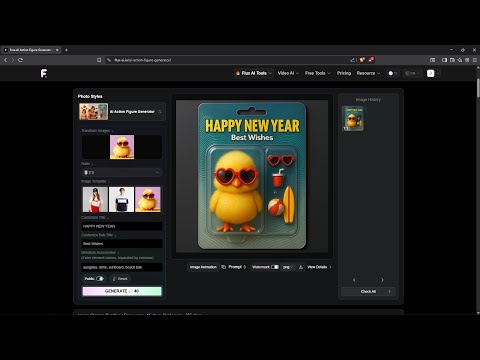This screenshot has width=480, height=360.
Task: Click the browser back arrow
Action: 5,60
